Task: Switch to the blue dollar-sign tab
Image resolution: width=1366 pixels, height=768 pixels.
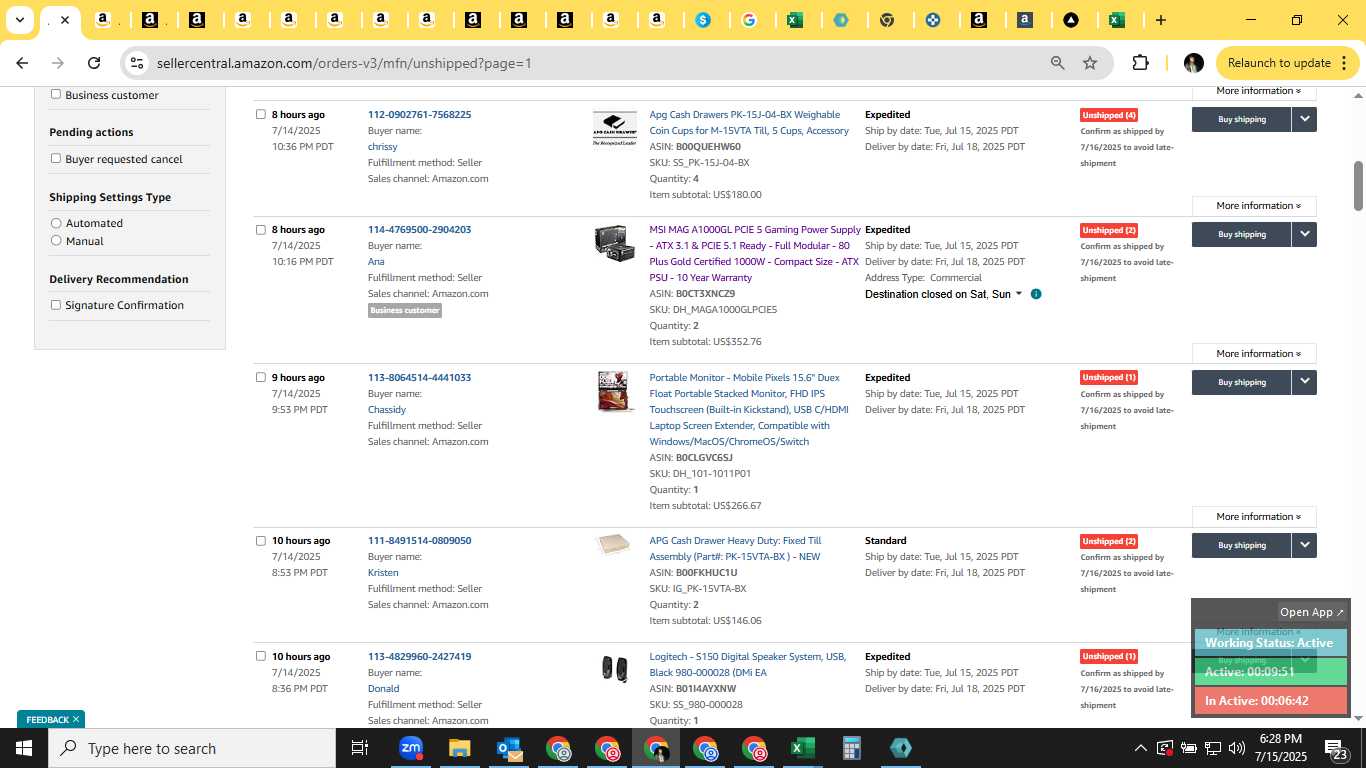Action: pos(703,20)
